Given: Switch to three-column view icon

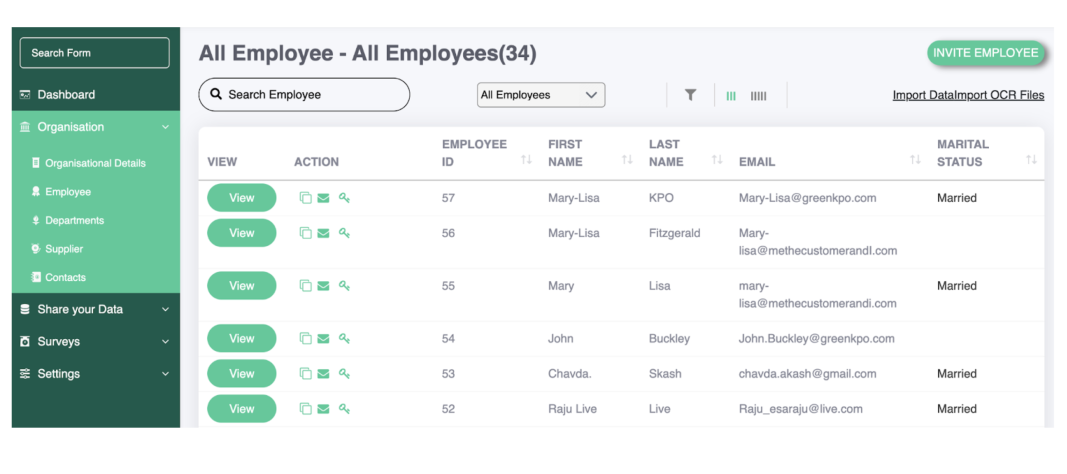Looking at the screenshot, I should pyautogui.click(x=731, y=96).
